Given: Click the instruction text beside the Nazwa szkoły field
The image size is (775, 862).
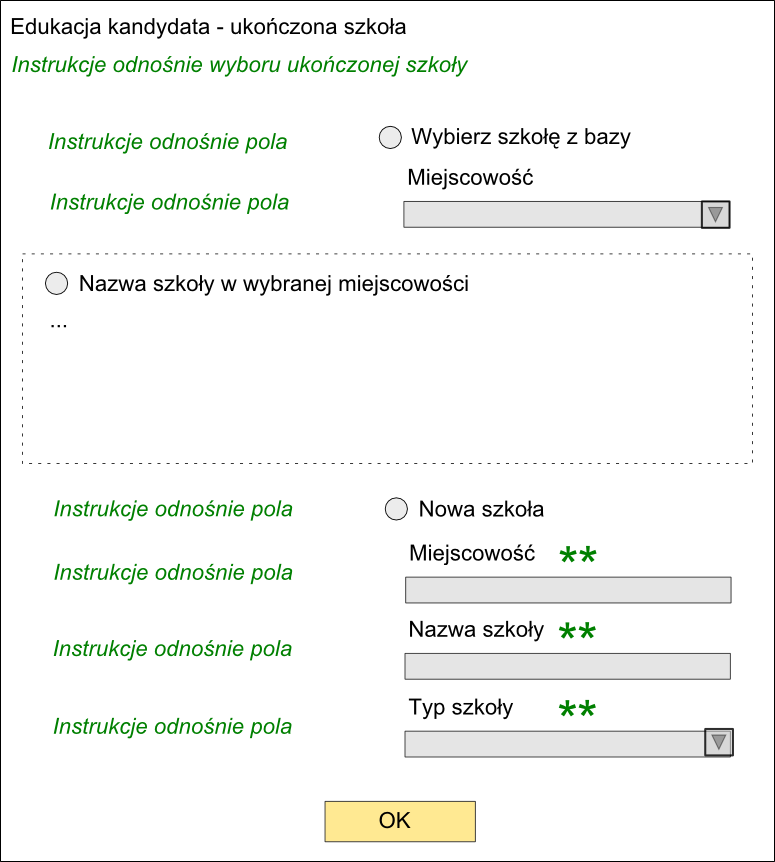Looking at the screenshot, I should click(173, 649).
